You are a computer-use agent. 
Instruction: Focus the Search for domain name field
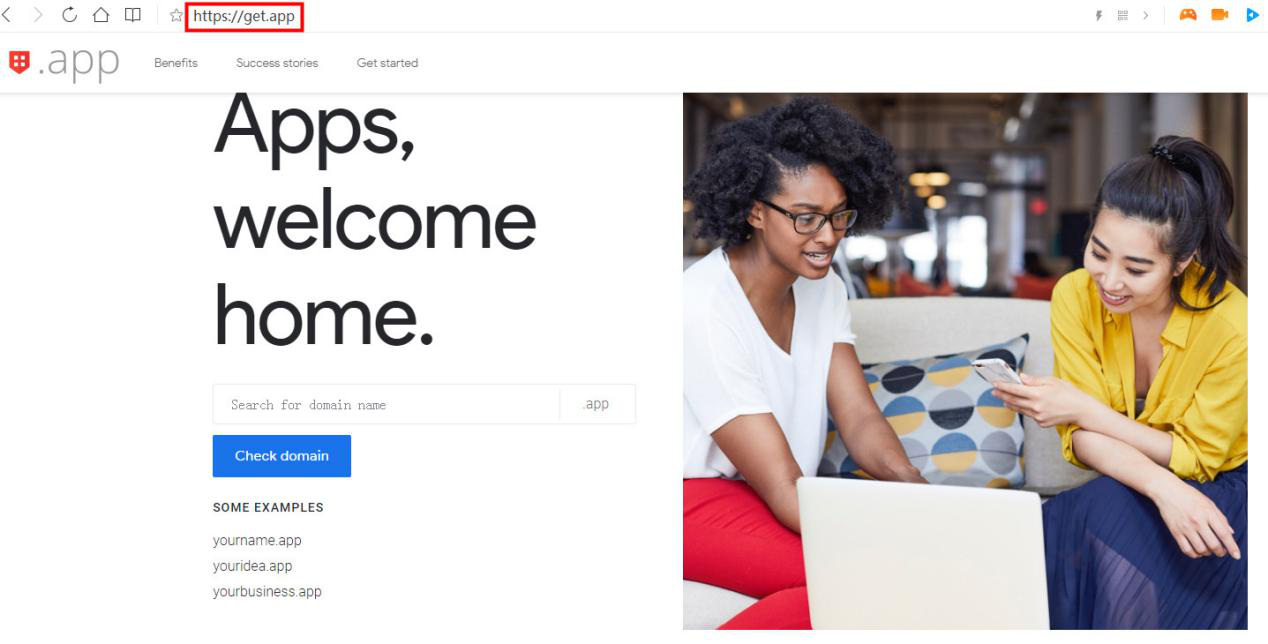(x=386, y=404)
